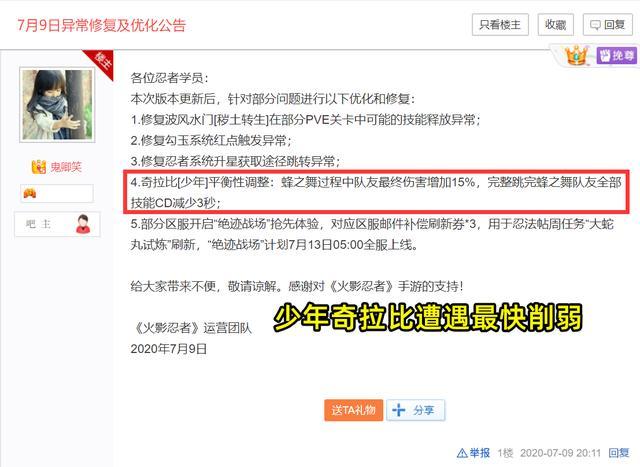Click the speech bubble icon in 回复 button
This screenshot has width=640, height=467.
point(596,25)
